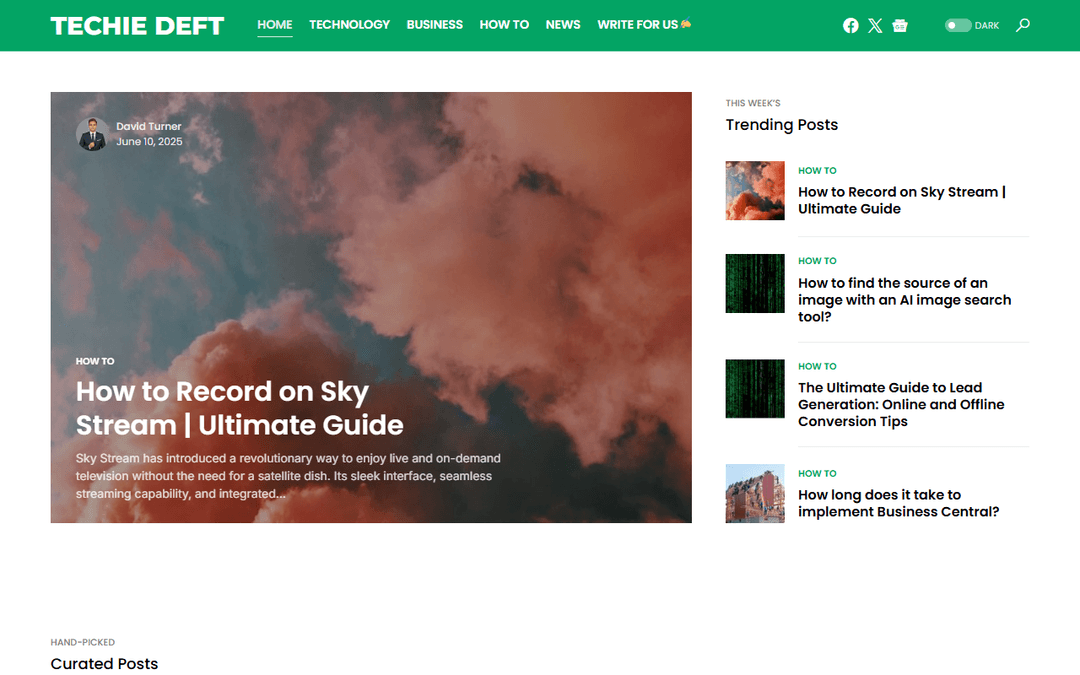
Task: Click HOW TO tag above AI image search post
Action: [818, 260]
